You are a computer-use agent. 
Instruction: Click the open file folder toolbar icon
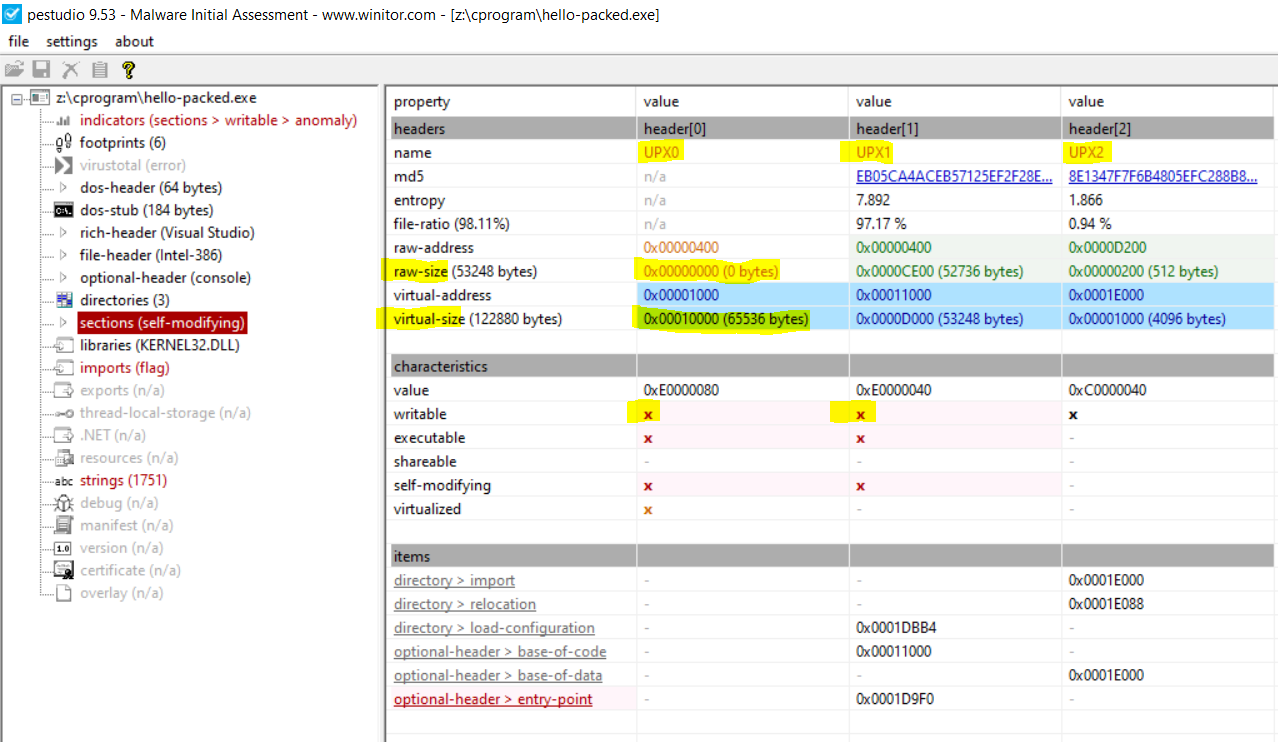coord(14,69)
